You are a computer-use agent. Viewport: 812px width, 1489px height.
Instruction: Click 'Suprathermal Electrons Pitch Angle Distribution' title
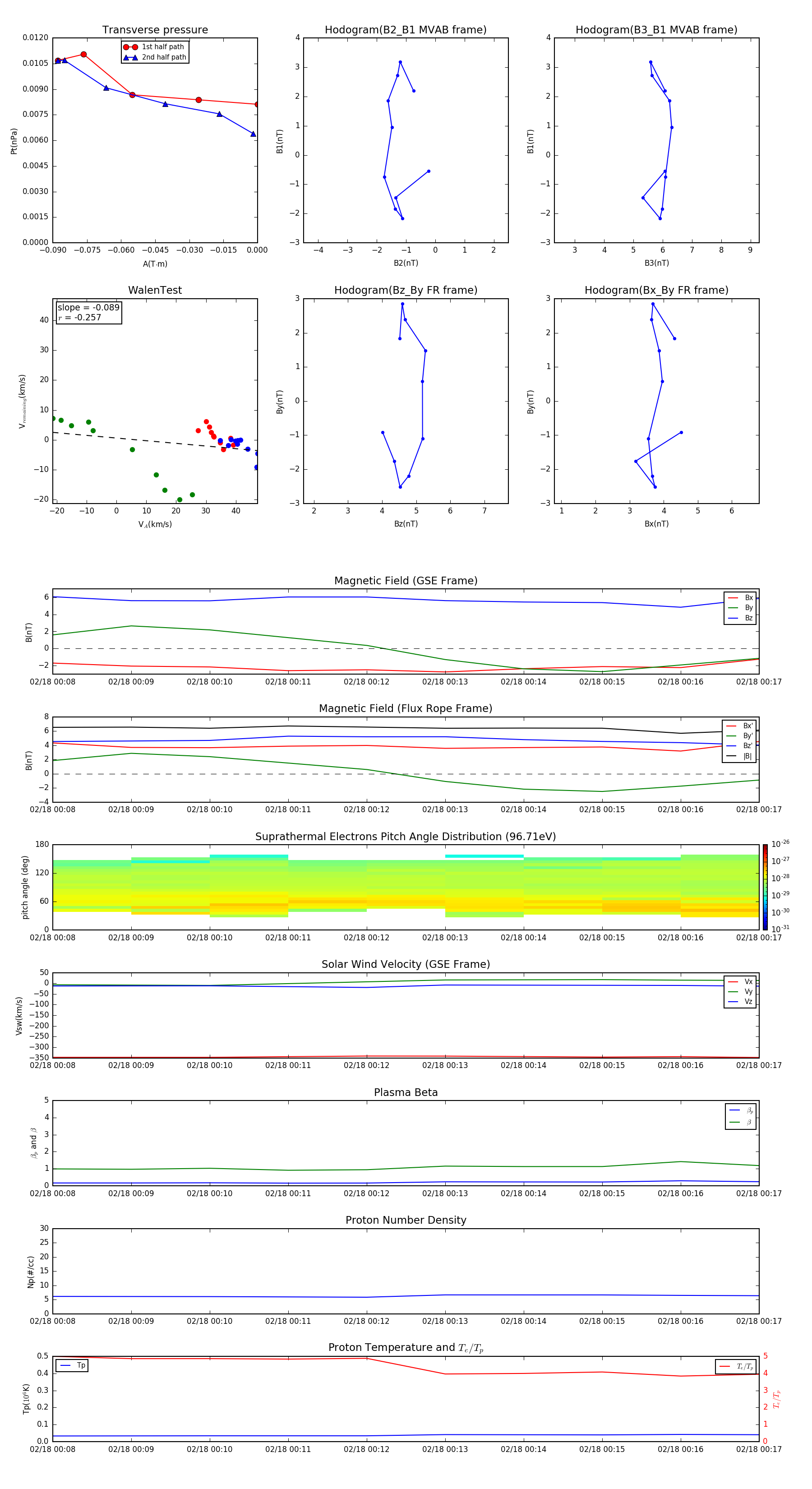(x=406, y=837)
